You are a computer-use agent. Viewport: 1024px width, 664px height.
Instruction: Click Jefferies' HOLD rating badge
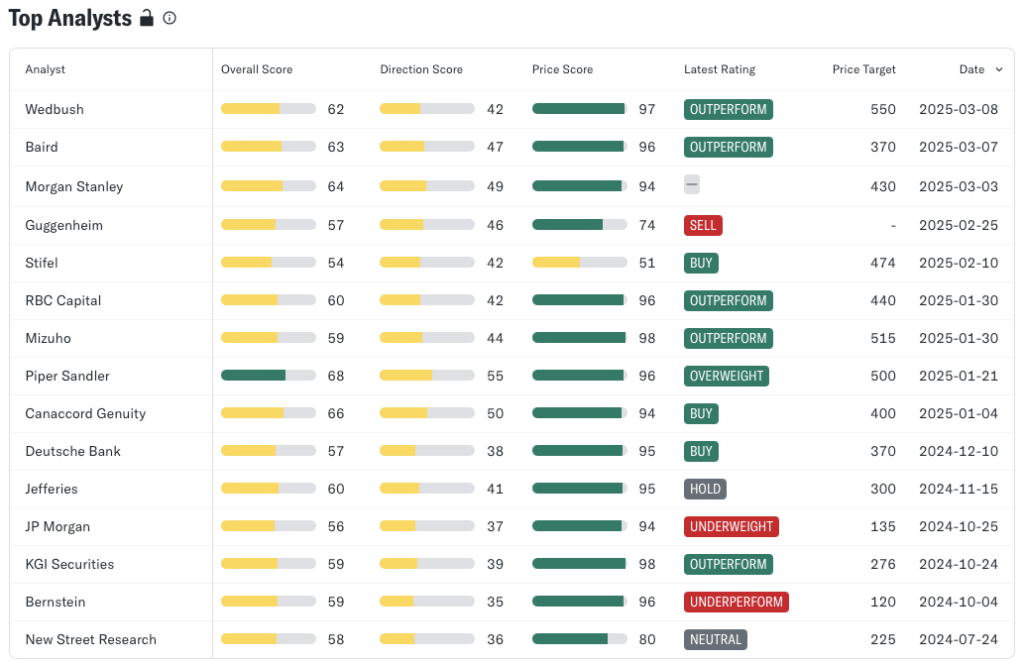click(705, 488)
